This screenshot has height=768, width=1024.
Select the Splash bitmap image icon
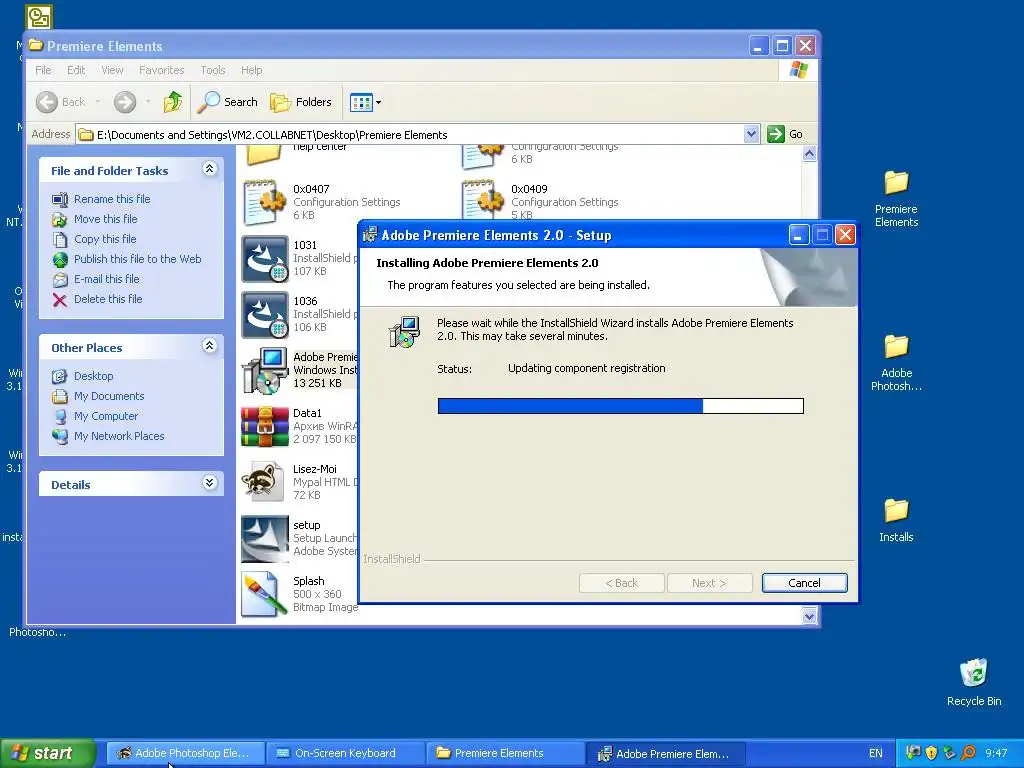(263, 595)
